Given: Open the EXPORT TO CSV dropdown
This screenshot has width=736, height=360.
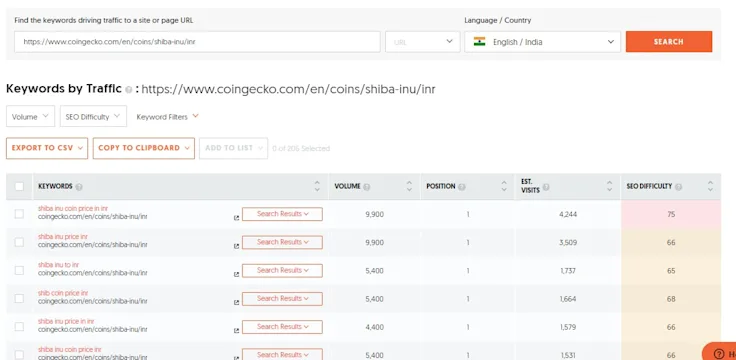Looking at the screenshot, I should 47,148.
